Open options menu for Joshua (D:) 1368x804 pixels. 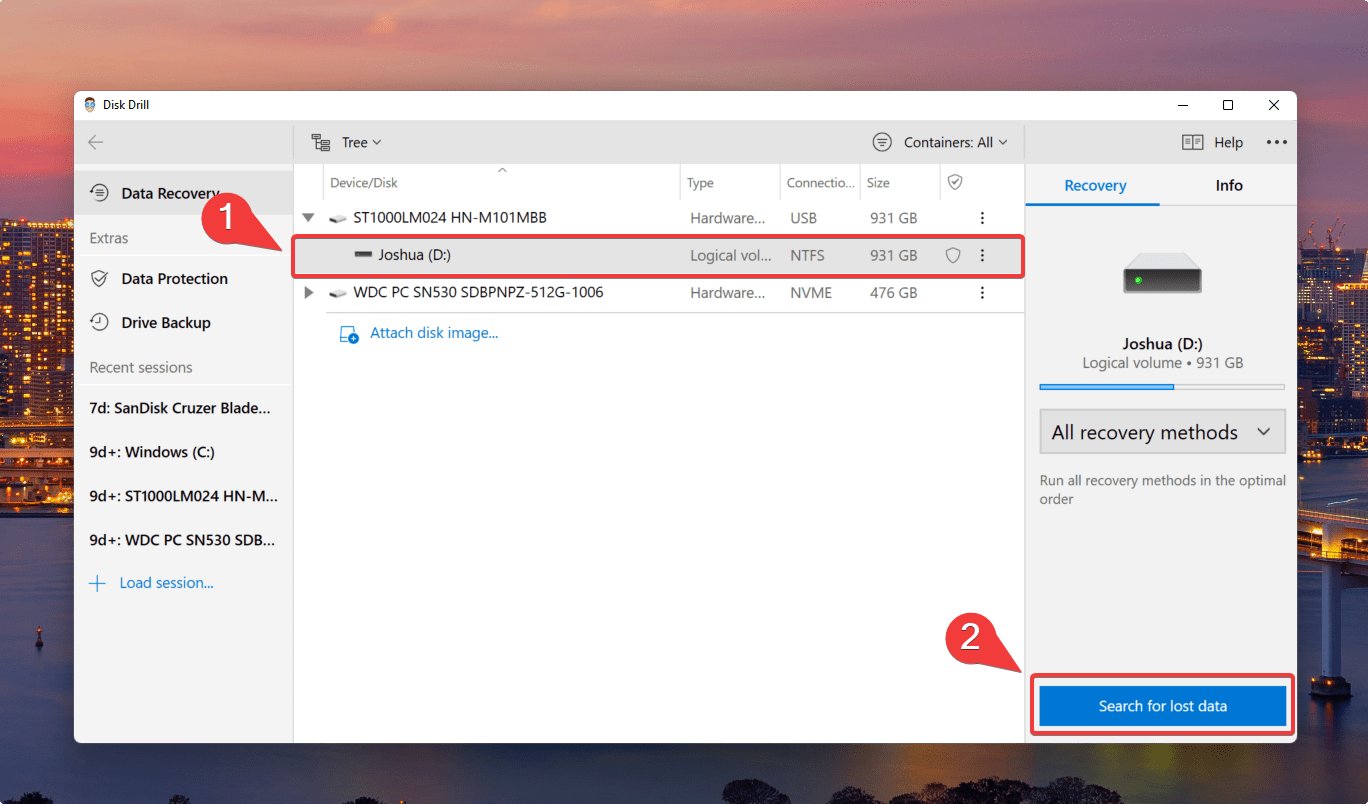[x=982, y=255]
